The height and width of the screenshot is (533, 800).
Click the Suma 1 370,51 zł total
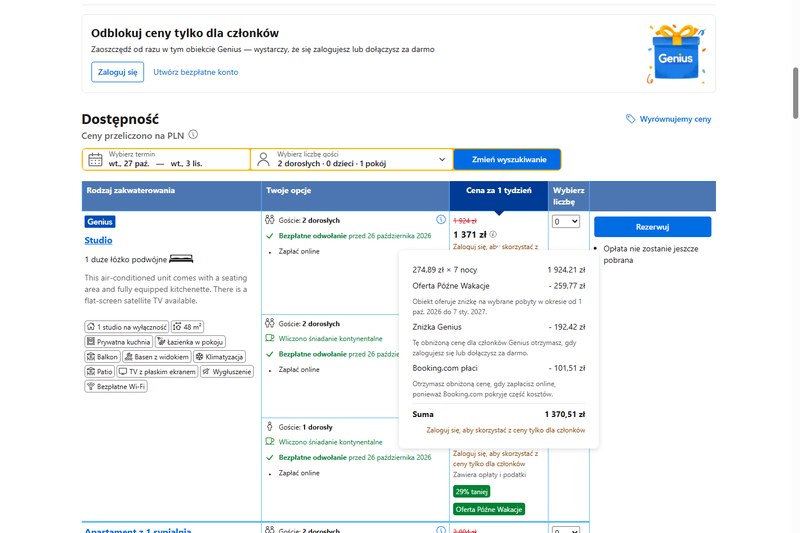click(498, 414)
